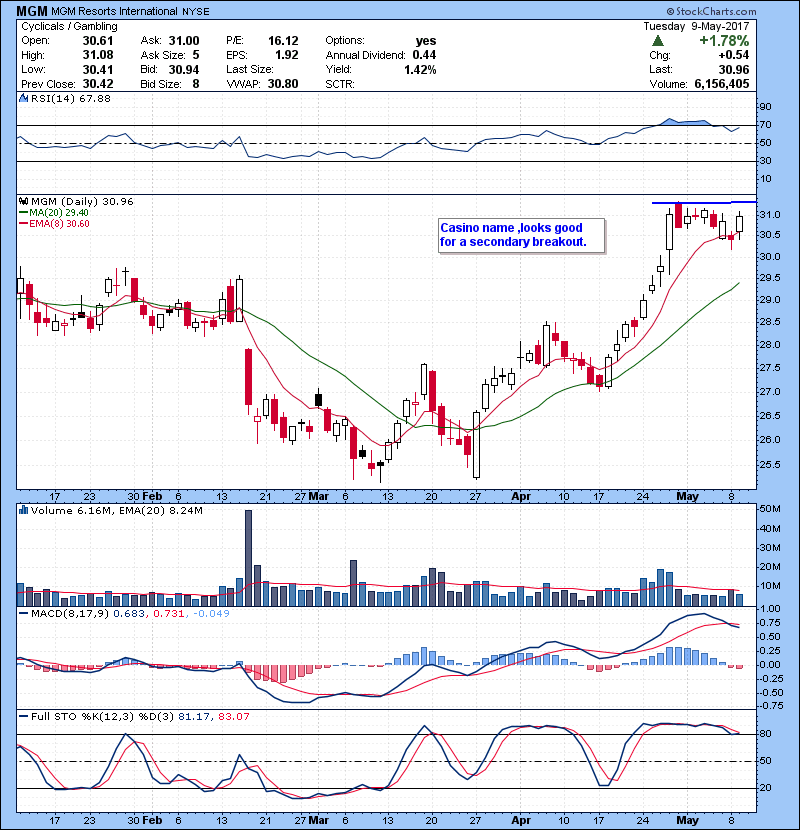The width and height of the screenshot is (800, 830).
Task: Click the +1.78% percent change
Action: 724,41
